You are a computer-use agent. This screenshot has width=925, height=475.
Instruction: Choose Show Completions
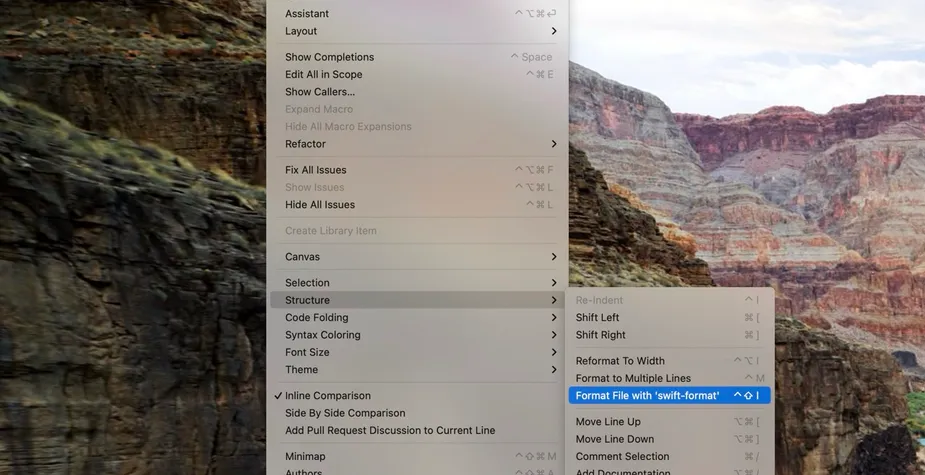click(x=417, y=57)
